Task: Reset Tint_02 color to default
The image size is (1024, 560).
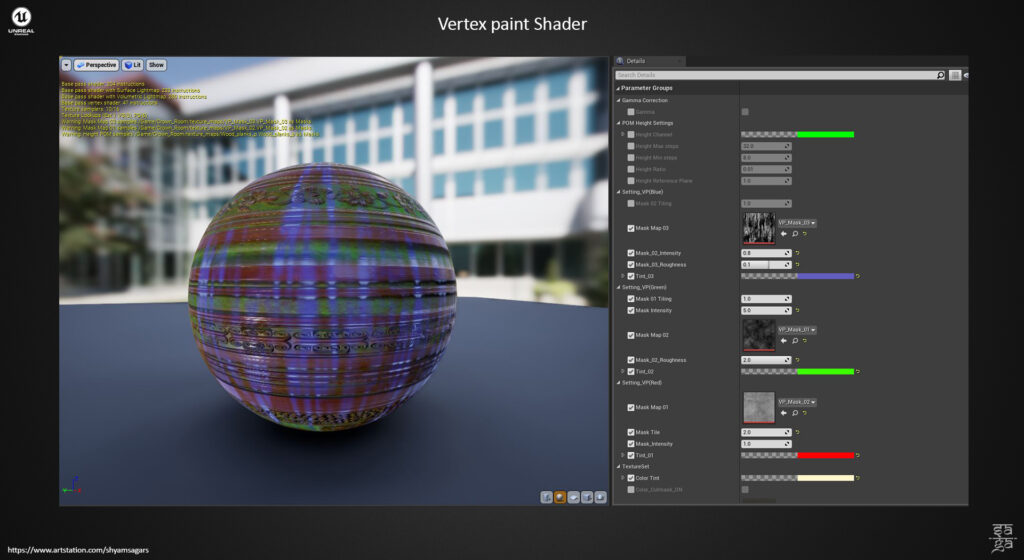Action: click(857, 371)
